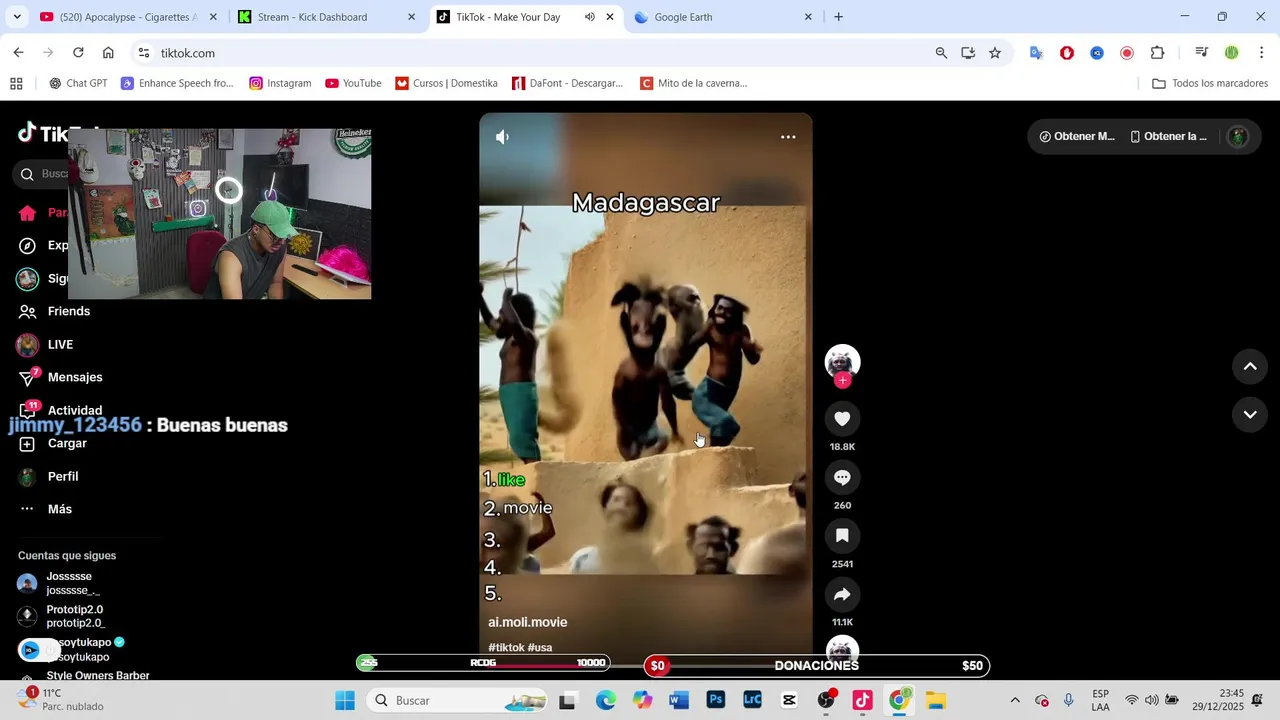The width and height of the screenshot is (1280, 720).
Task: Open the DaFont bookmark
Action: tap(567, 84)
